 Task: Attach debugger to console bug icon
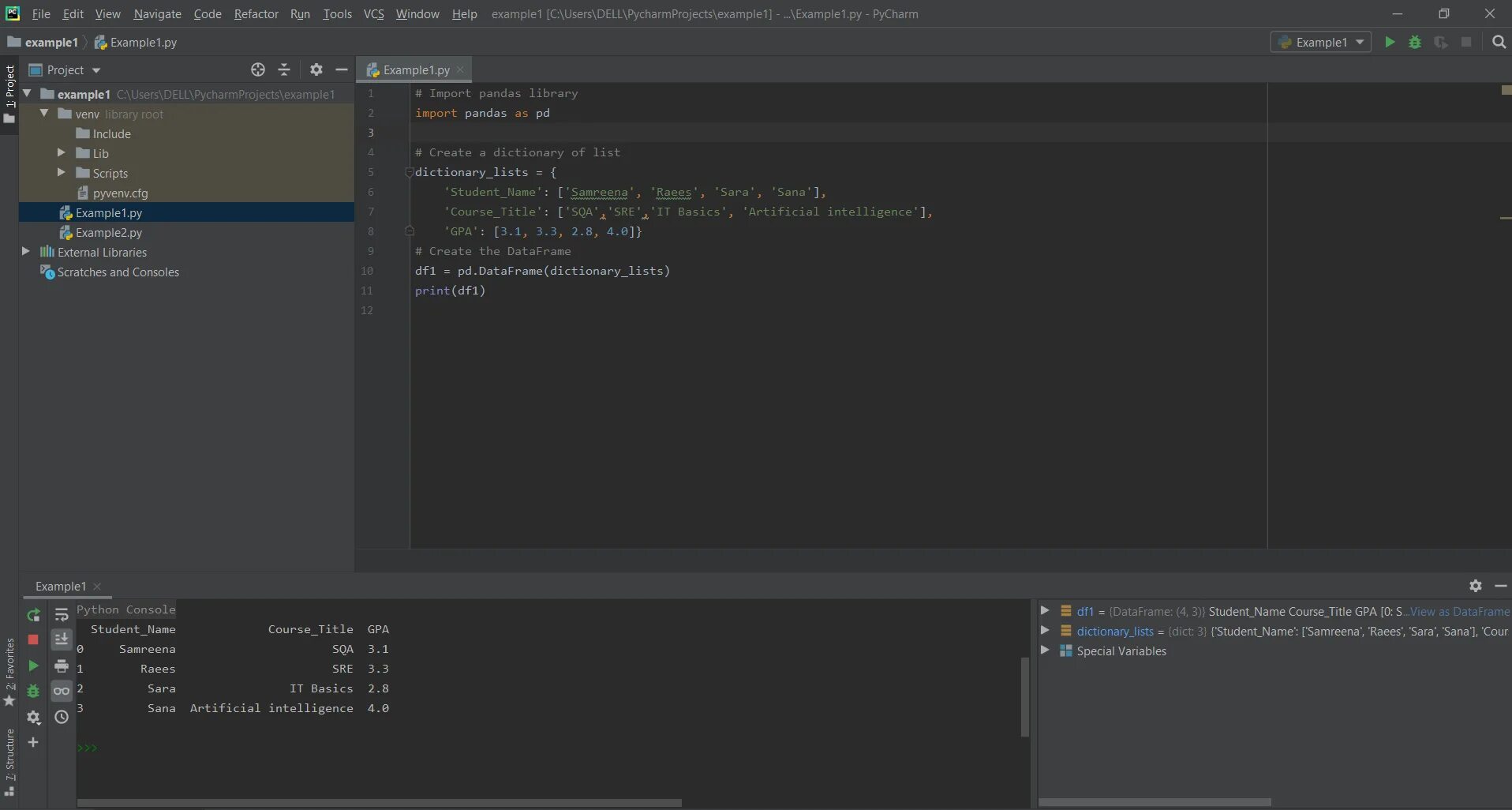pyautogui.click(x=33, y=691)
